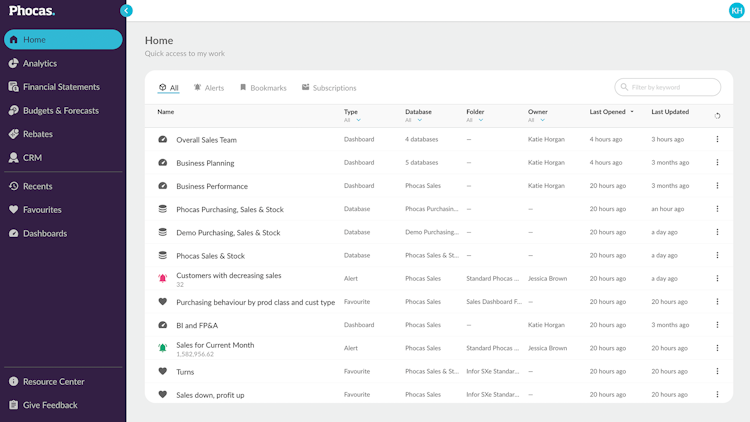Open Analytics in the sidebar
This screenshot has width=750, height=422.
coord(40,63)
